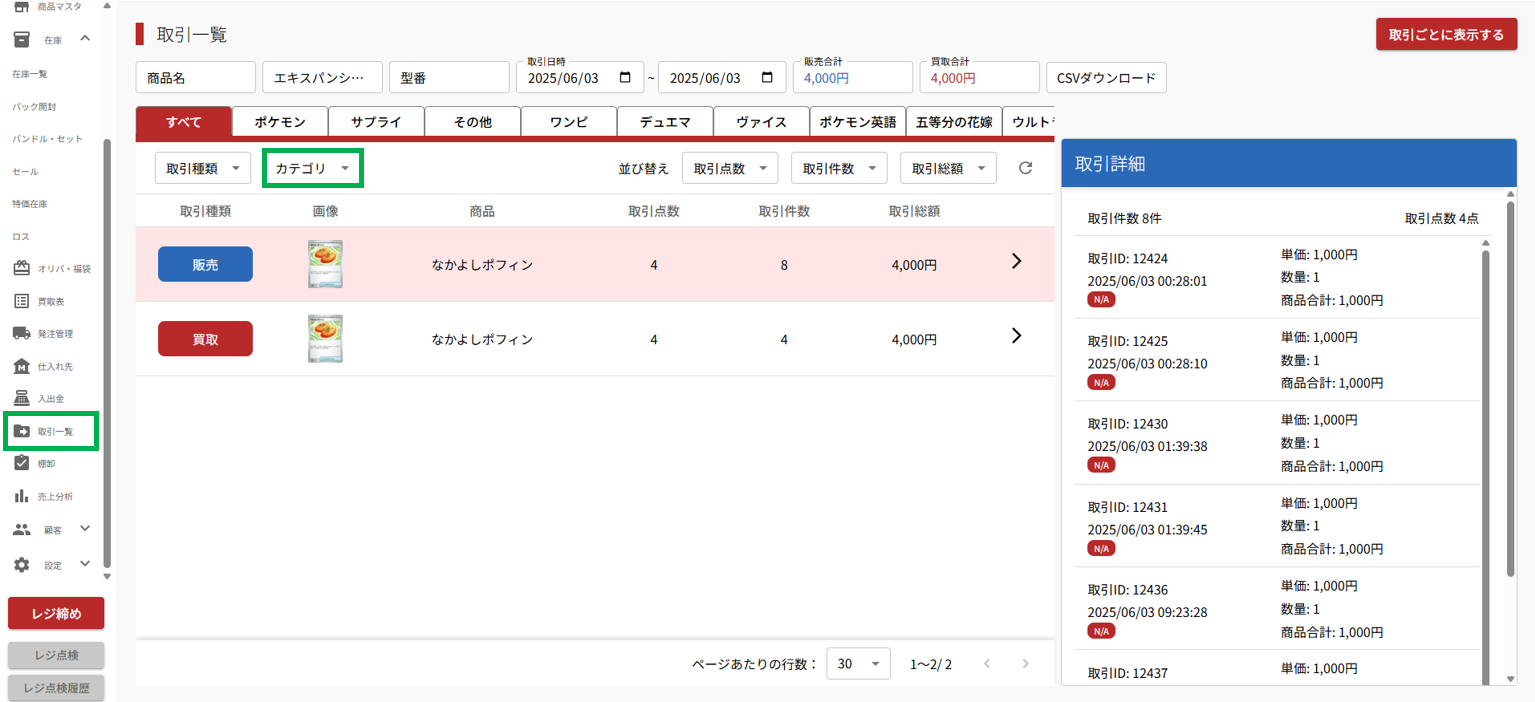Open details arrow on 買取 row
The image size is (1535, 702).
1017,336
